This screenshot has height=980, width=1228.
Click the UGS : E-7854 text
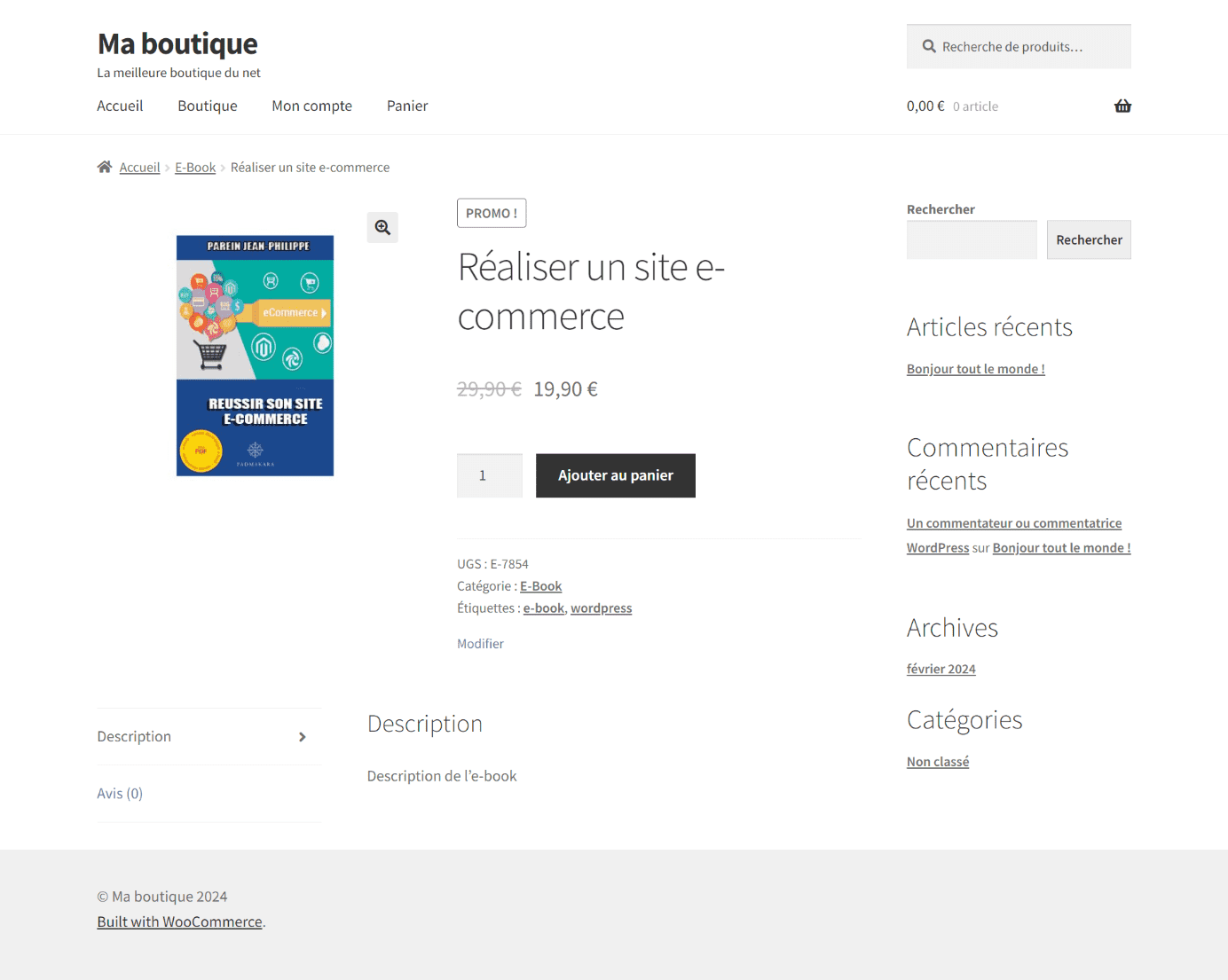pos(492,564)
